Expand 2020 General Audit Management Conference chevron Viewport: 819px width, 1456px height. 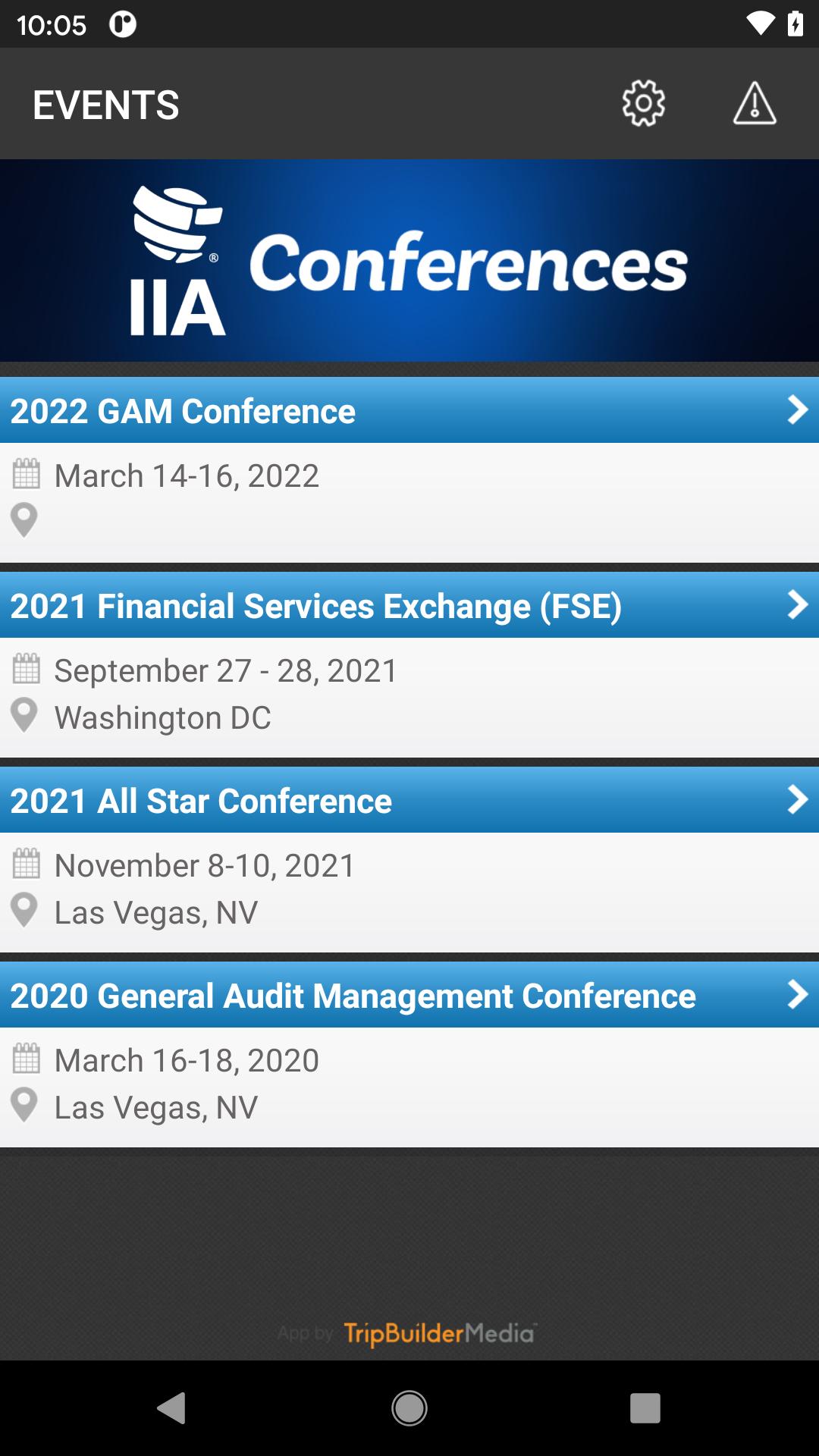pyautogui.click(x=798, y=994)
